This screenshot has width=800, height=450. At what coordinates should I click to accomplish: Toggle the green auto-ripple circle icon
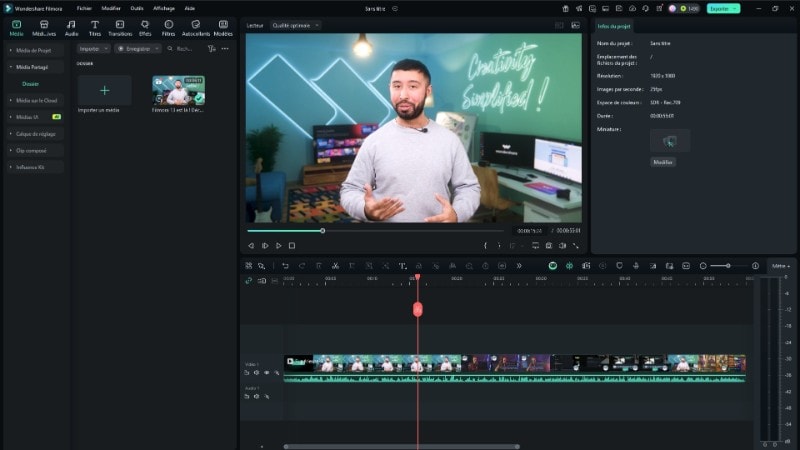tap(553, 266)
